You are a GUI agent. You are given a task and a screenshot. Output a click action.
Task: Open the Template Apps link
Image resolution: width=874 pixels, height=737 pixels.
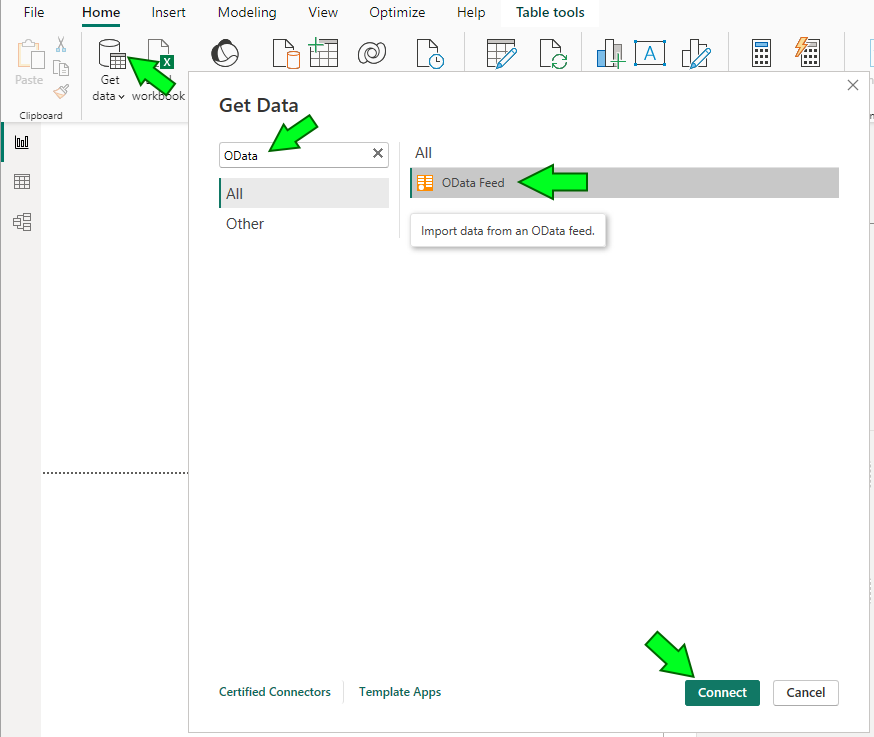tap(400, 692)
